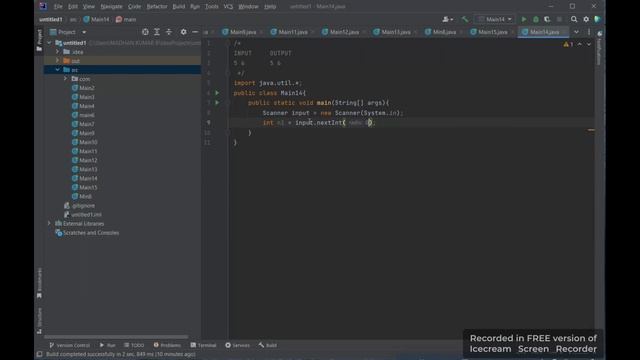Expand External Libraries node
The width and height of the screenshot is (640, 360).
(x=49, y=224)
